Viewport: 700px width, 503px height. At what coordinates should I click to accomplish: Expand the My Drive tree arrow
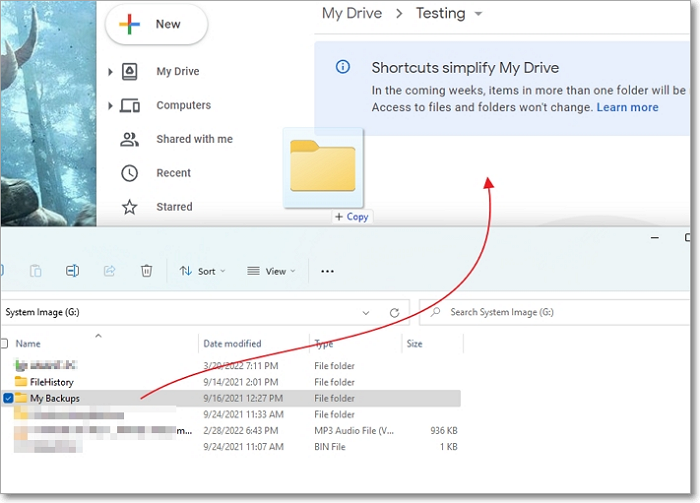coord(110,72)
